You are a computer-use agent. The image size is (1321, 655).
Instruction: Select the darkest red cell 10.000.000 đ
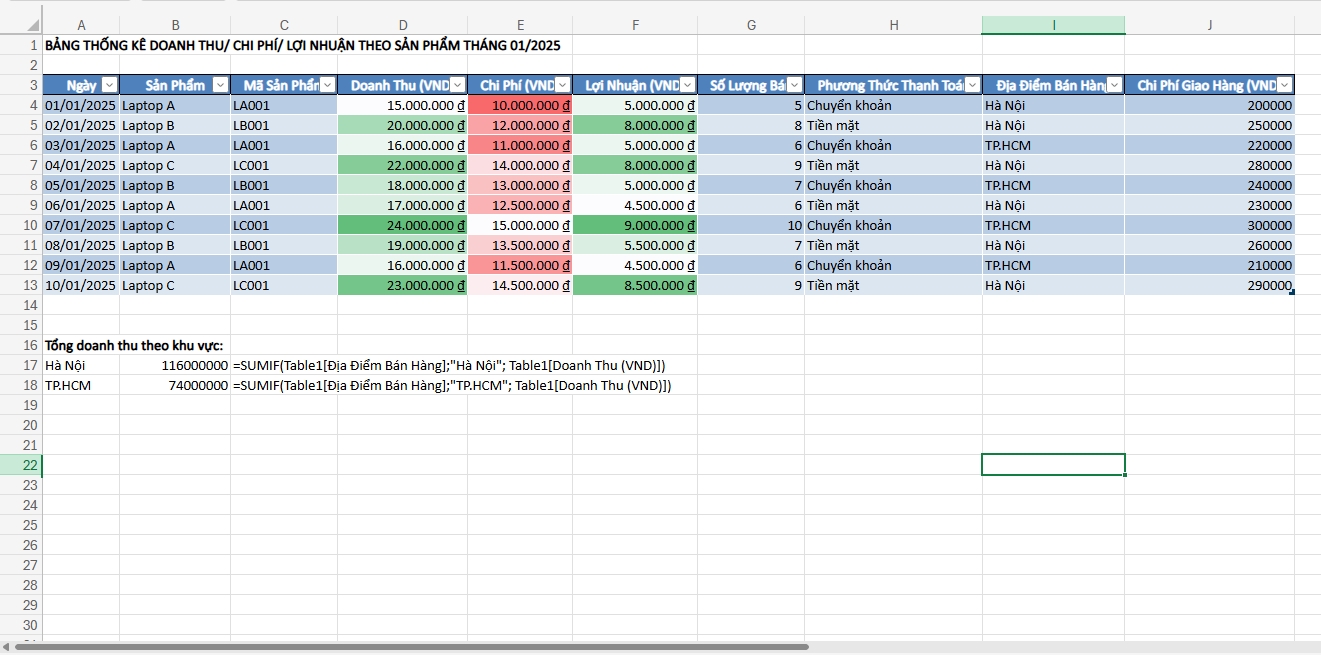pyautogui.click(x=520, y=105)
